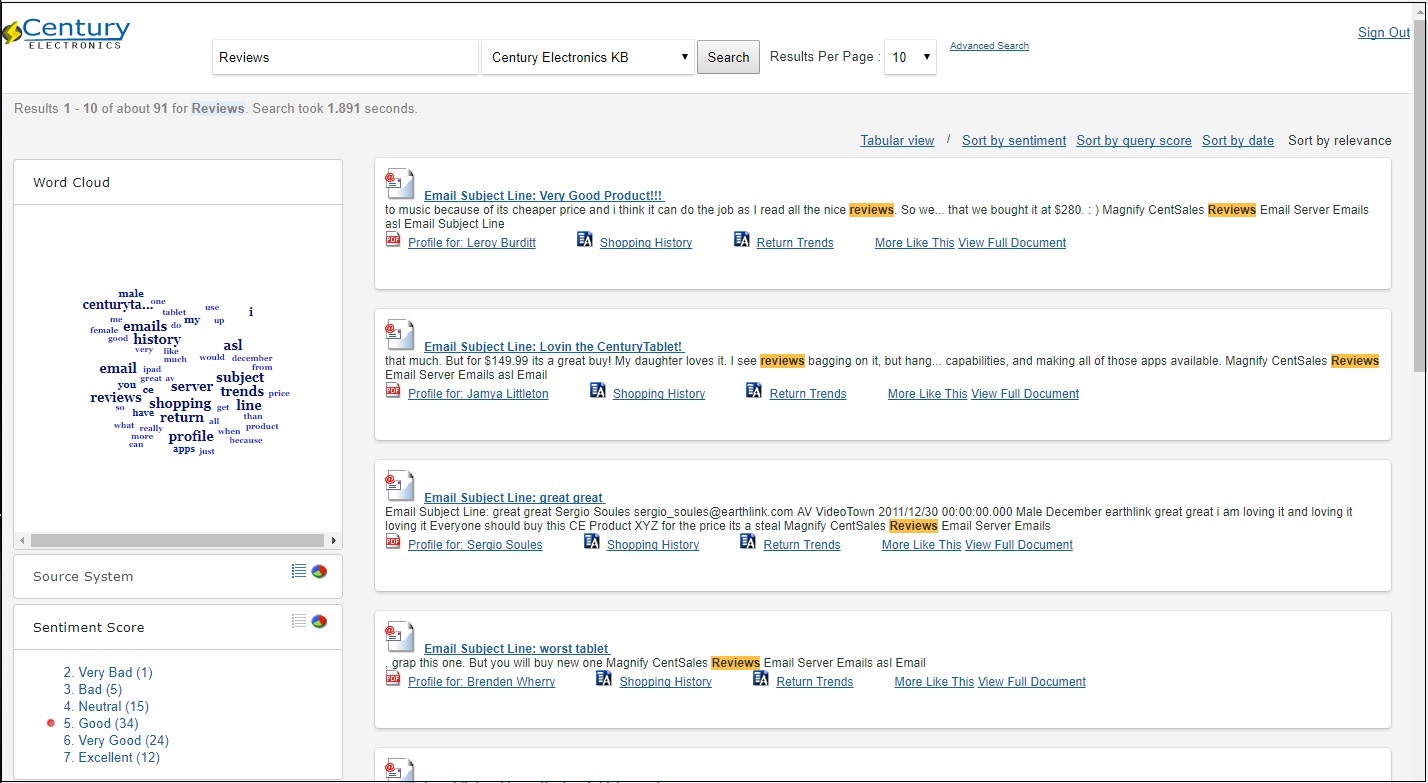Show Source System as list view
1428x783 pixels.
pos(299,571)
